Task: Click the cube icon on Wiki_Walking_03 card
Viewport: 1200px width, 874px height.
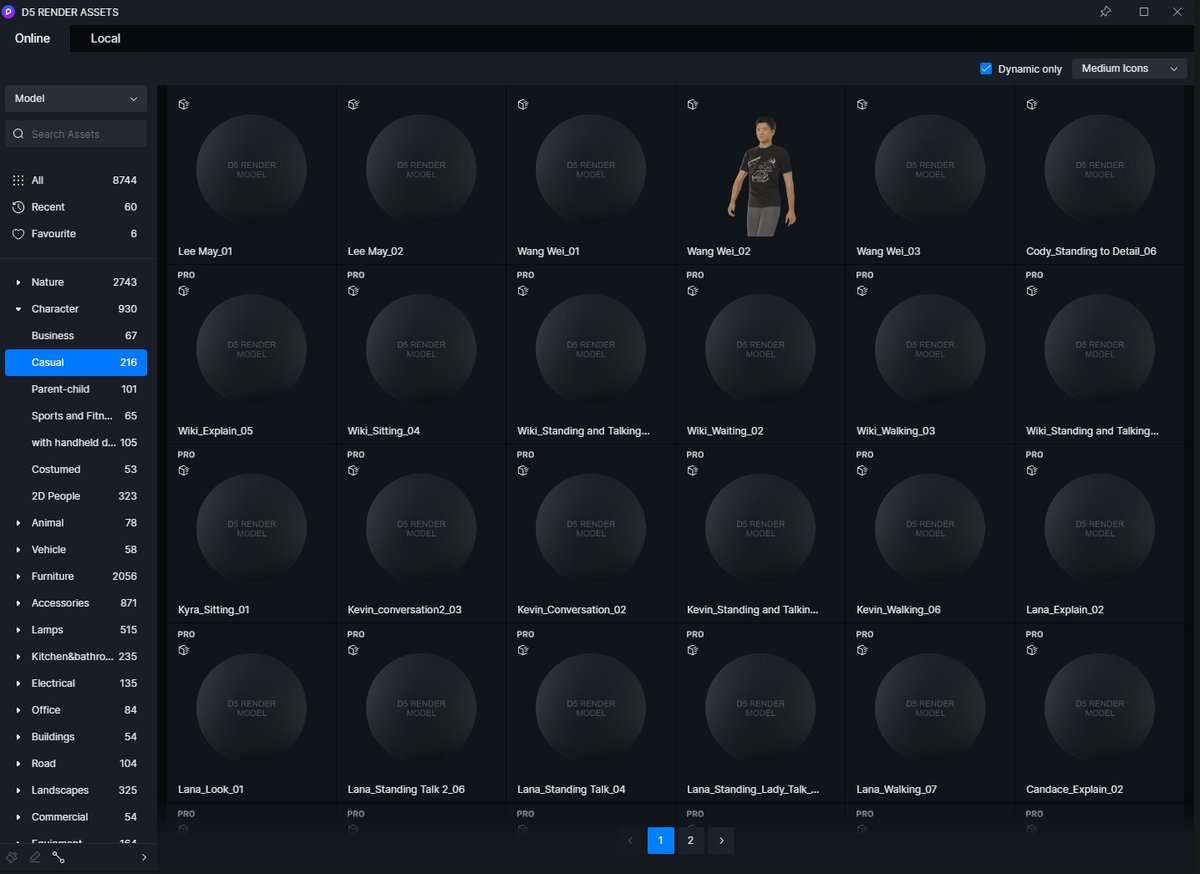Action: click(862, 291)
